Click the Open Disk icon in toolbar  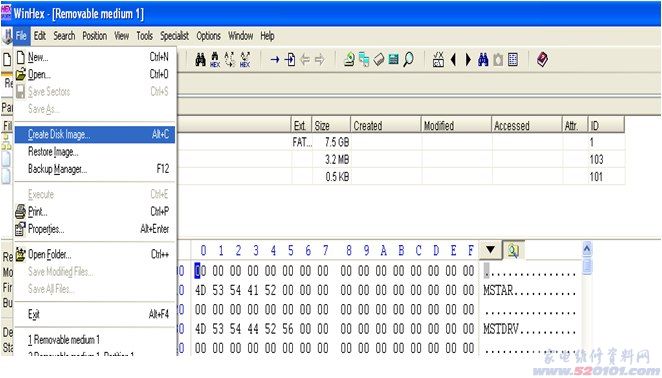tap(349, 60)
